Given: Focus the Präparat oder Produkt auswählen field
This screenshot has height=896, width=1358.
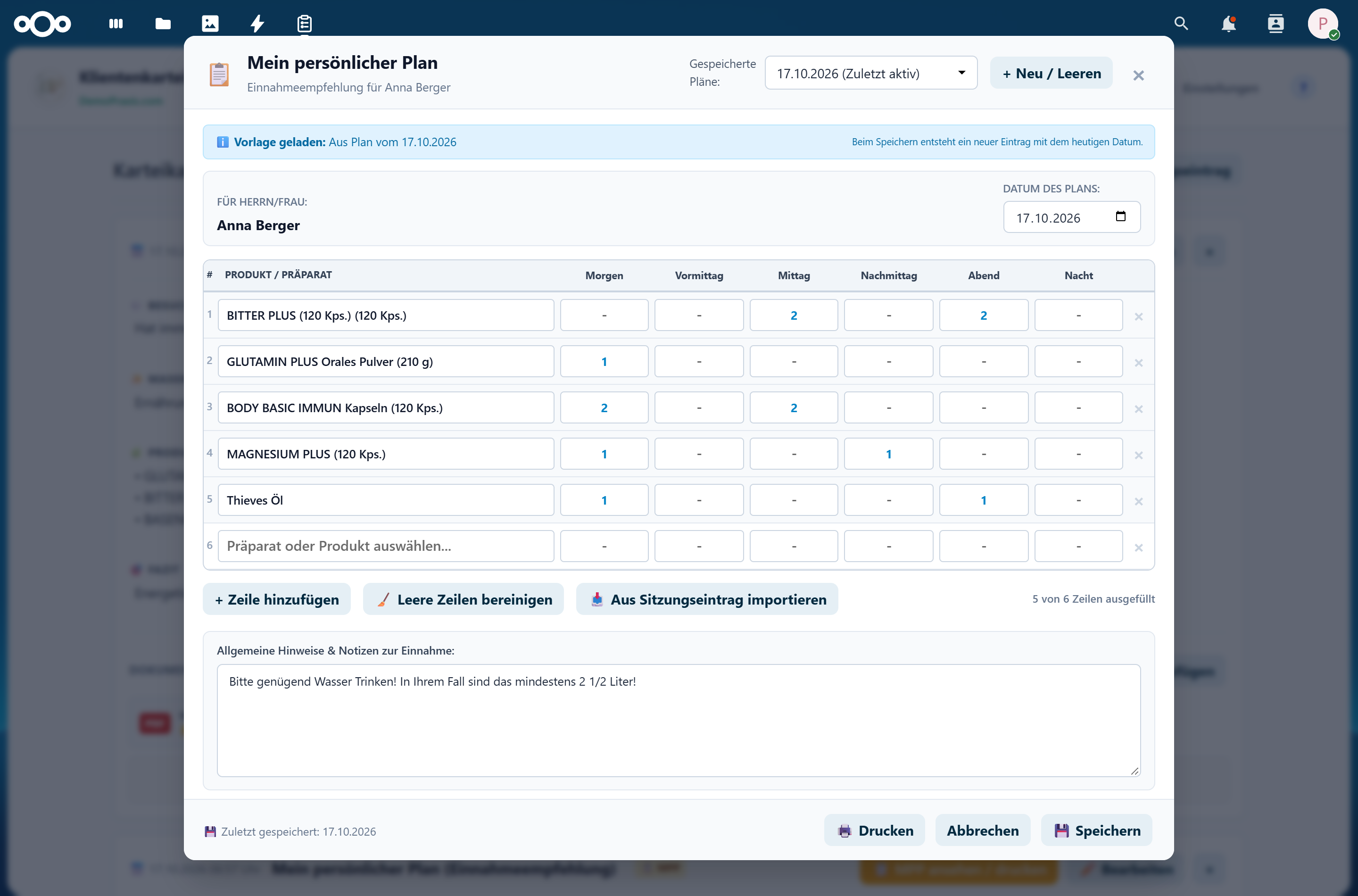Looking at the screenshot, I should [386, 546].
